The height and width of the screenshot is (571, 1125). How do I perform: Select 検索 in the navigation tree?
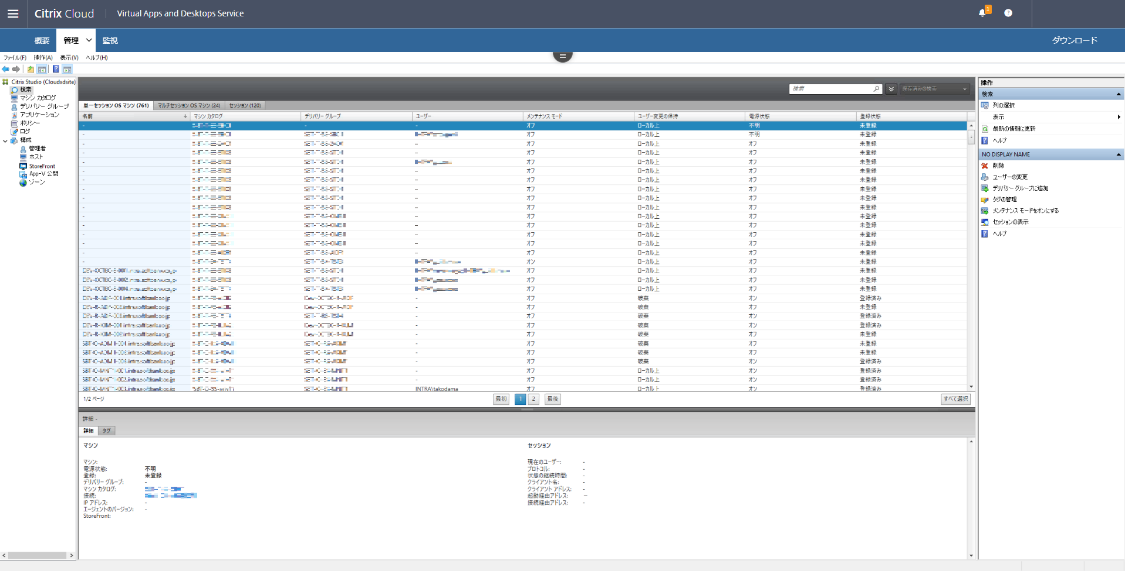click(26, 90)
